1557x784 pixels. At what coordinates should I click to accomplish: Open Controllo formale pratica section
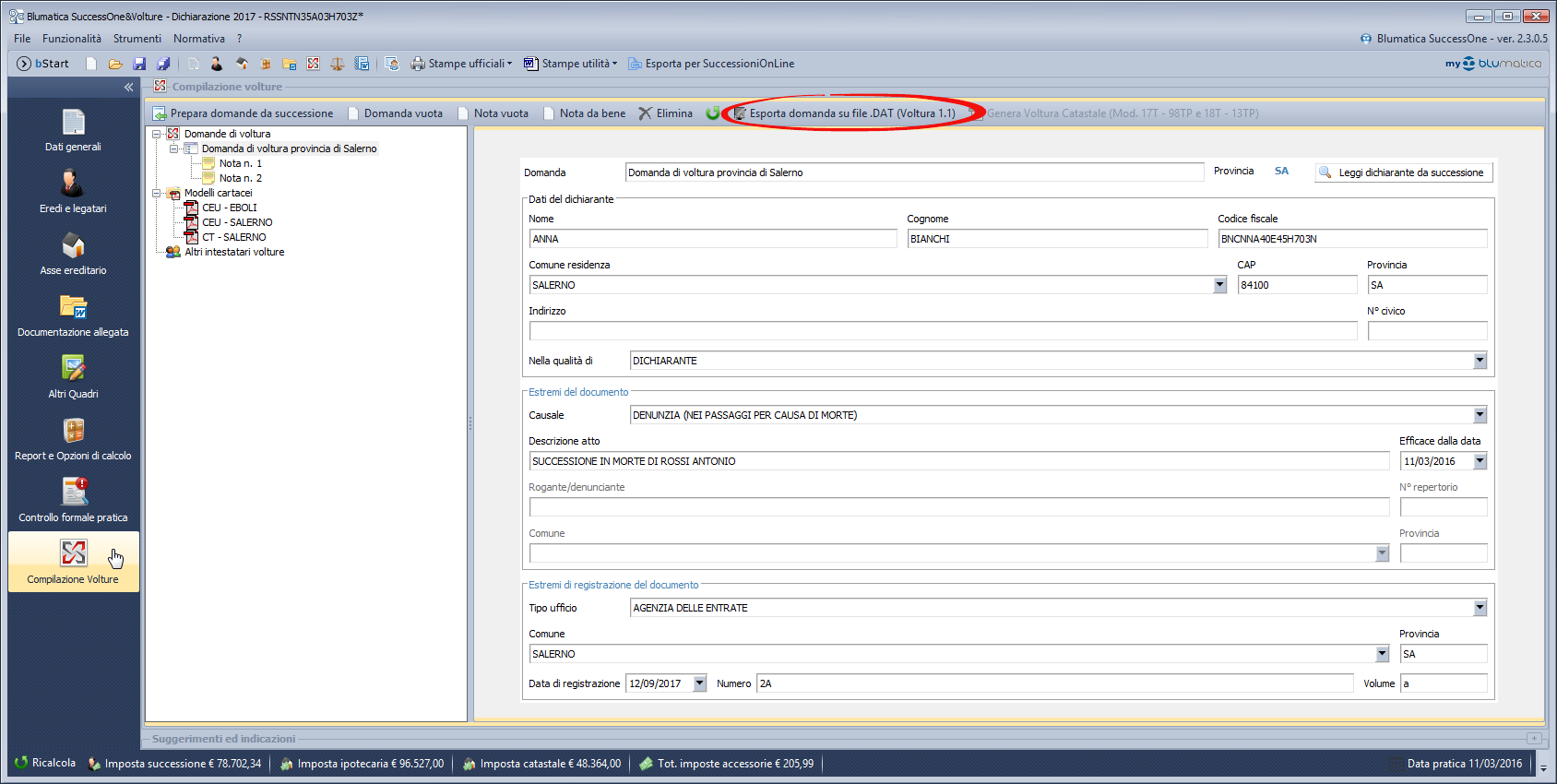[73, 501]
